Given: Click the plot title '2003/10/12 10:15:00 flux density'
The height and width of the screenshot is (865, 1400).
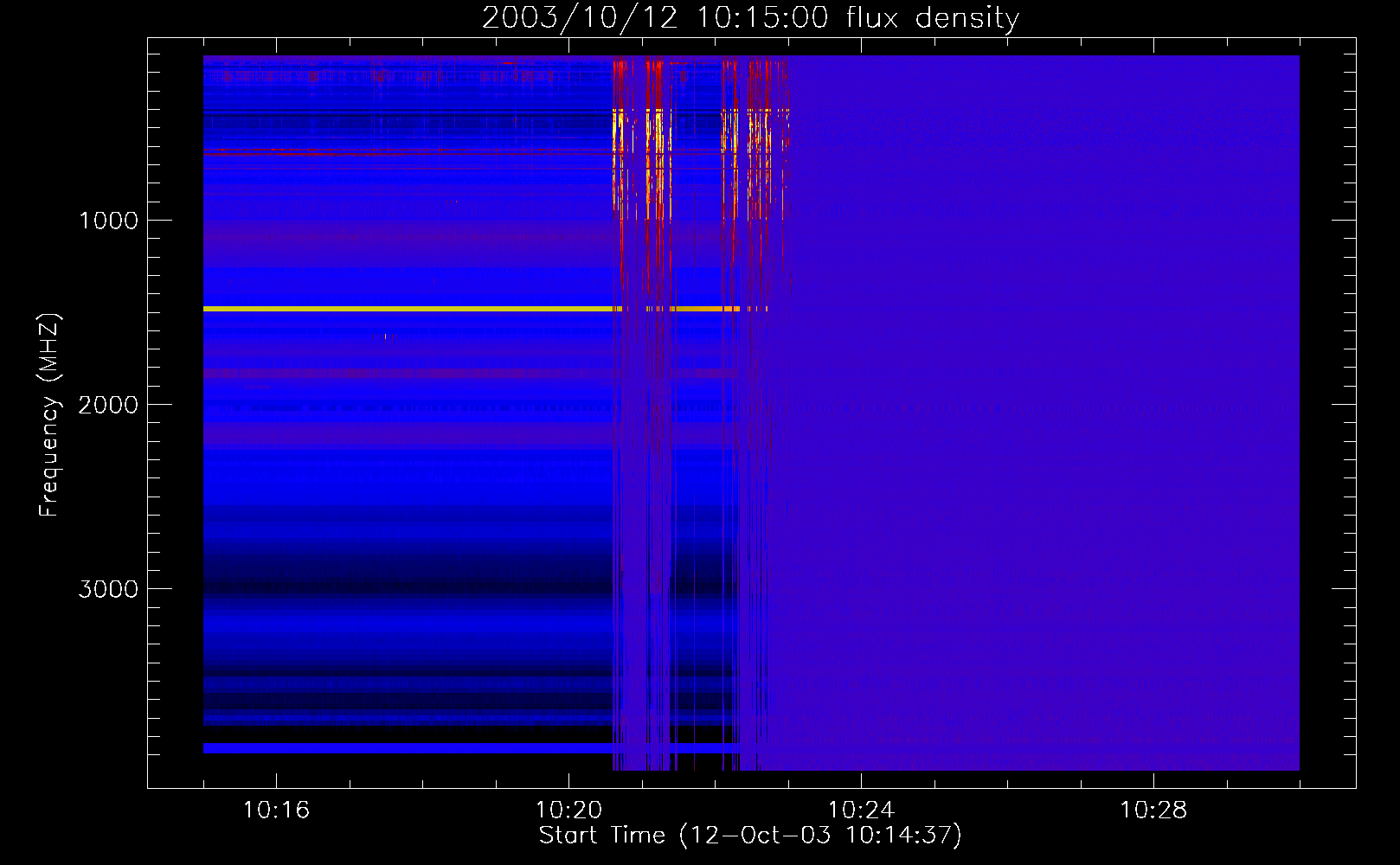Looking at the screenshot, I should [750, 18].
